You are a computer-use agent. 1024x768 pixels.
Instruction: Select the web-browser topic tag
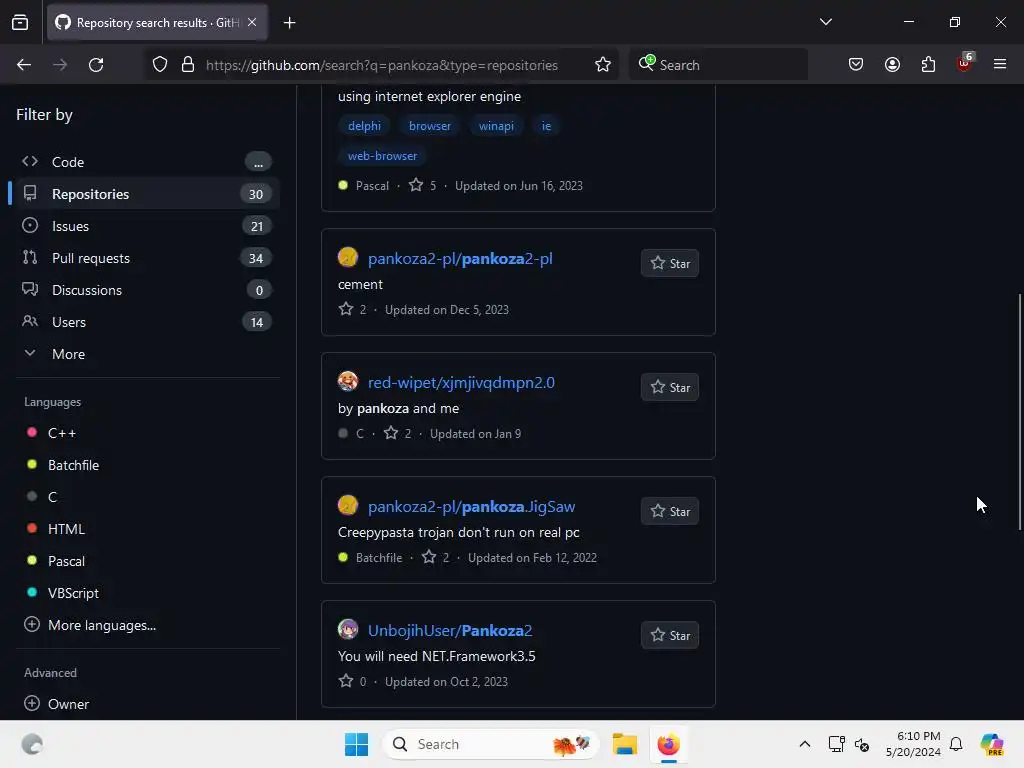tap(382, 156)
